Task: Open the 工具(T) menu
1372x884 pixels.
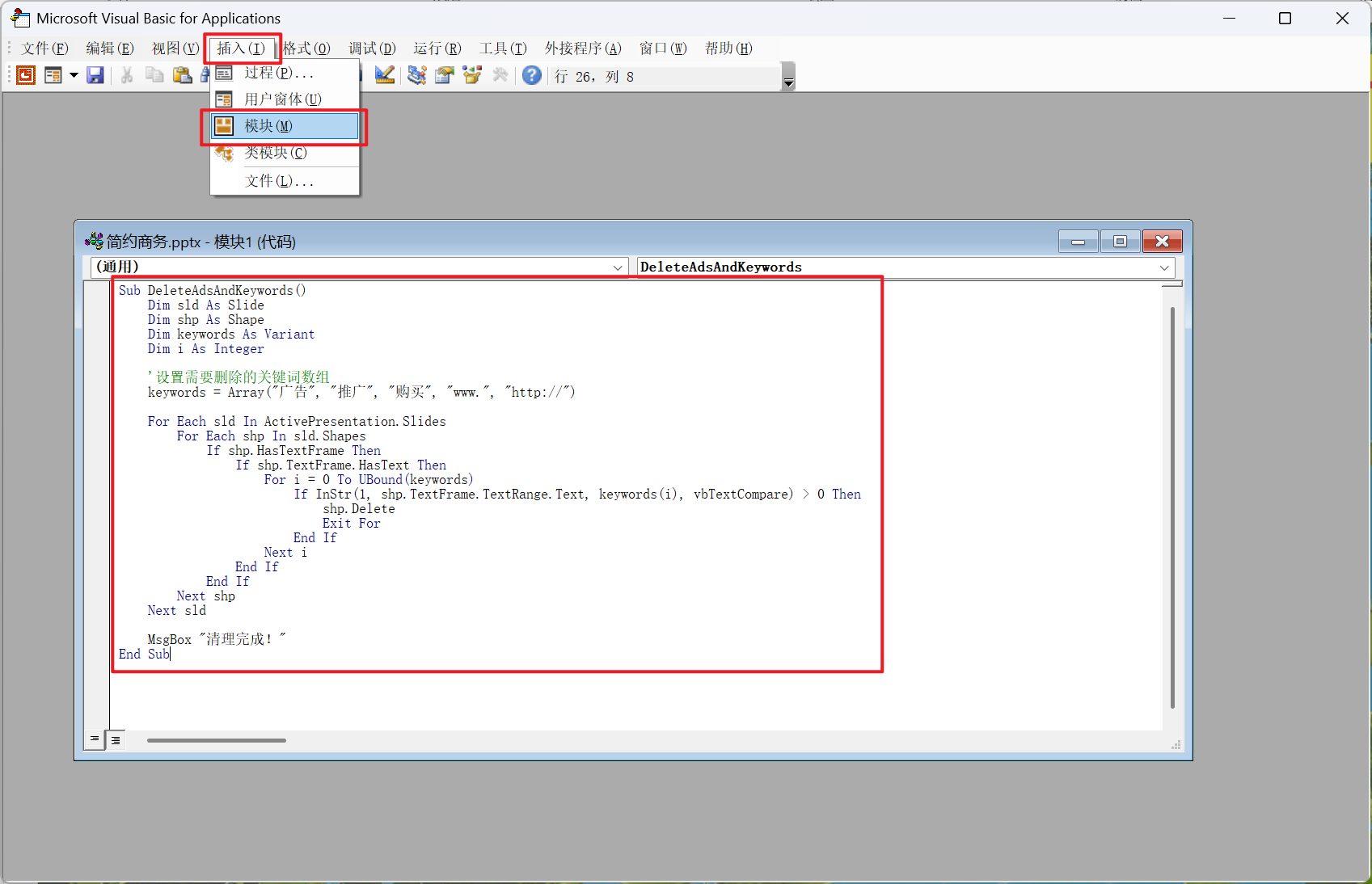Action: [x=503, y=48]
